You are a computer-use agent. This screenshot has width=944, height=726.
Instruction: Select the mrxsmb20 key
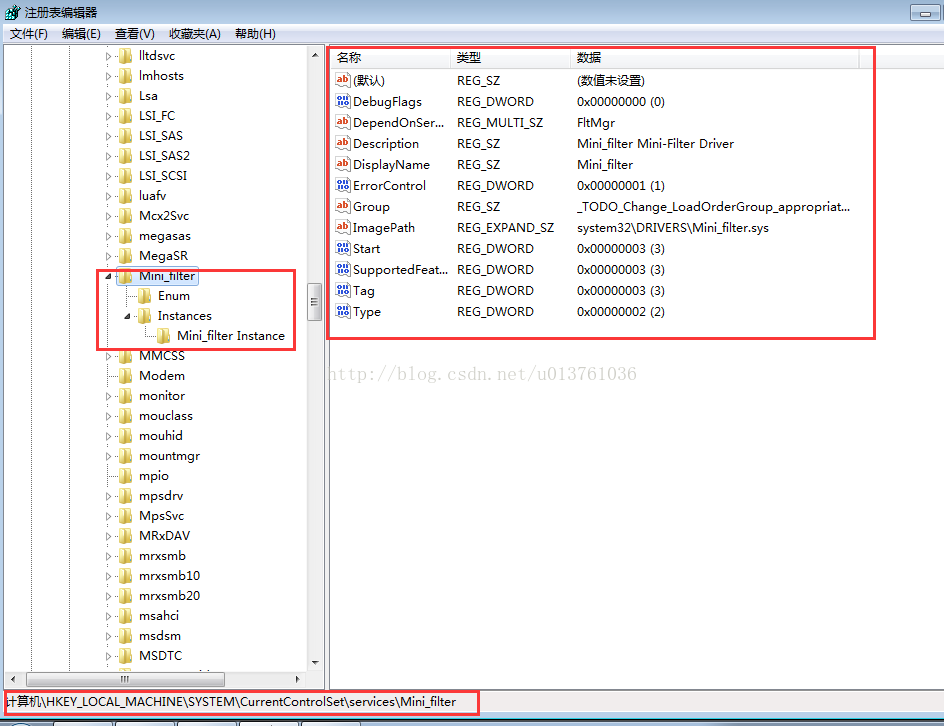(169, 596)
